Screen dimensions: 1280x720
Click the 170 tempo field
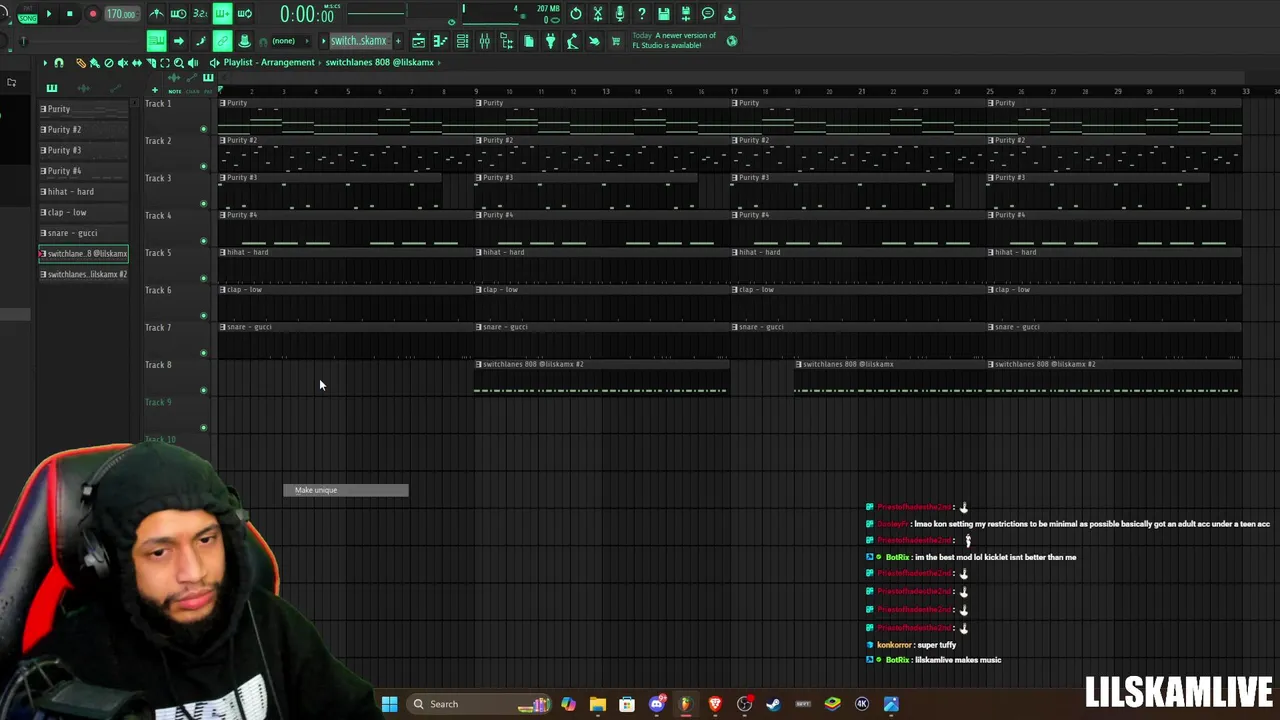[x=122, y=14]
